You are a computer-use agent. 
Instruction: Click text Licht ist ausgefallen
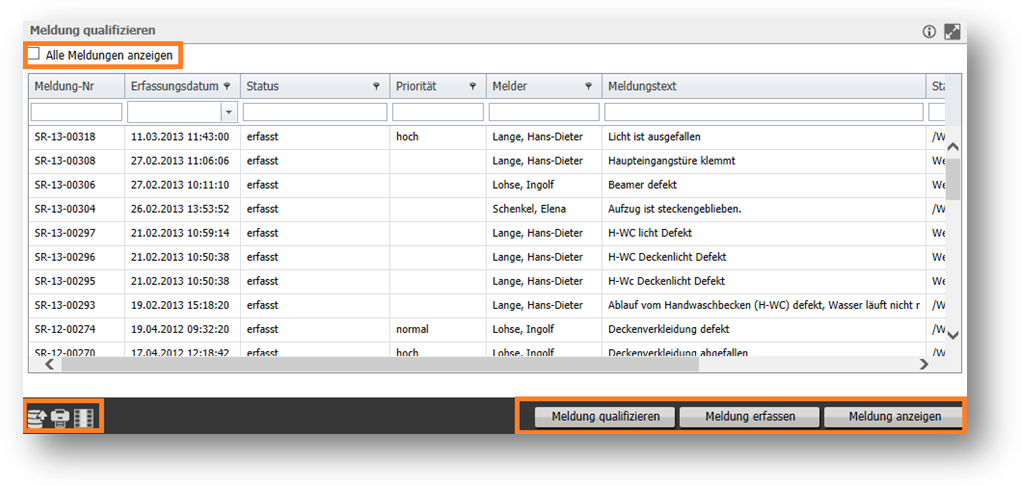coord(654,137)
